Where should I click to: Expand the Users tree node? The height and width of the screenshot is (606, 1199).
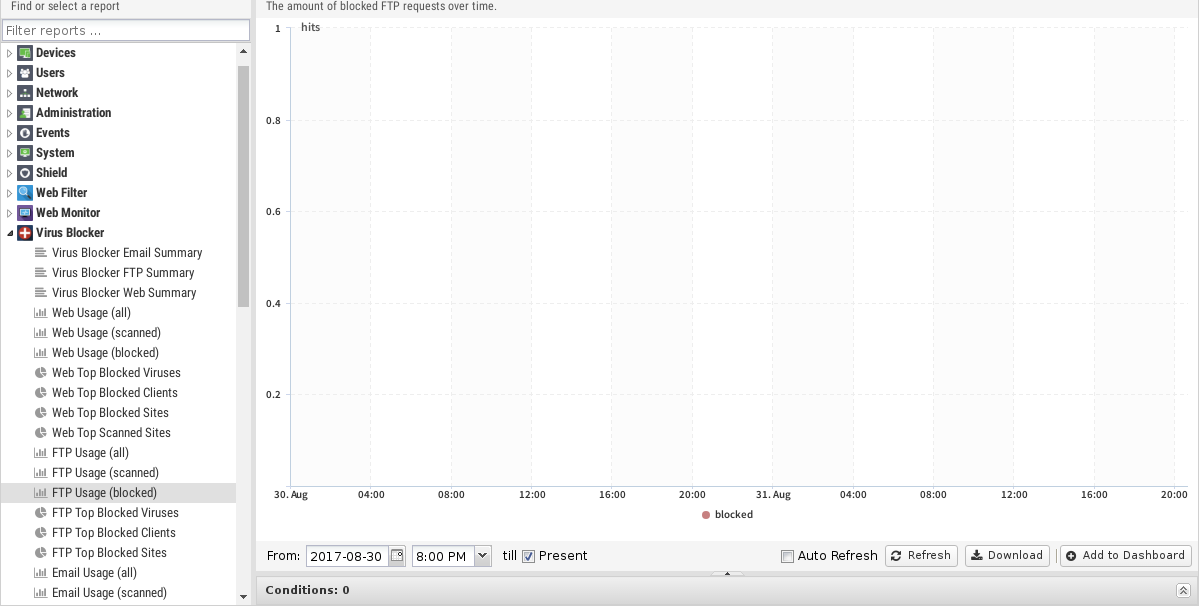tap(9, 73)
